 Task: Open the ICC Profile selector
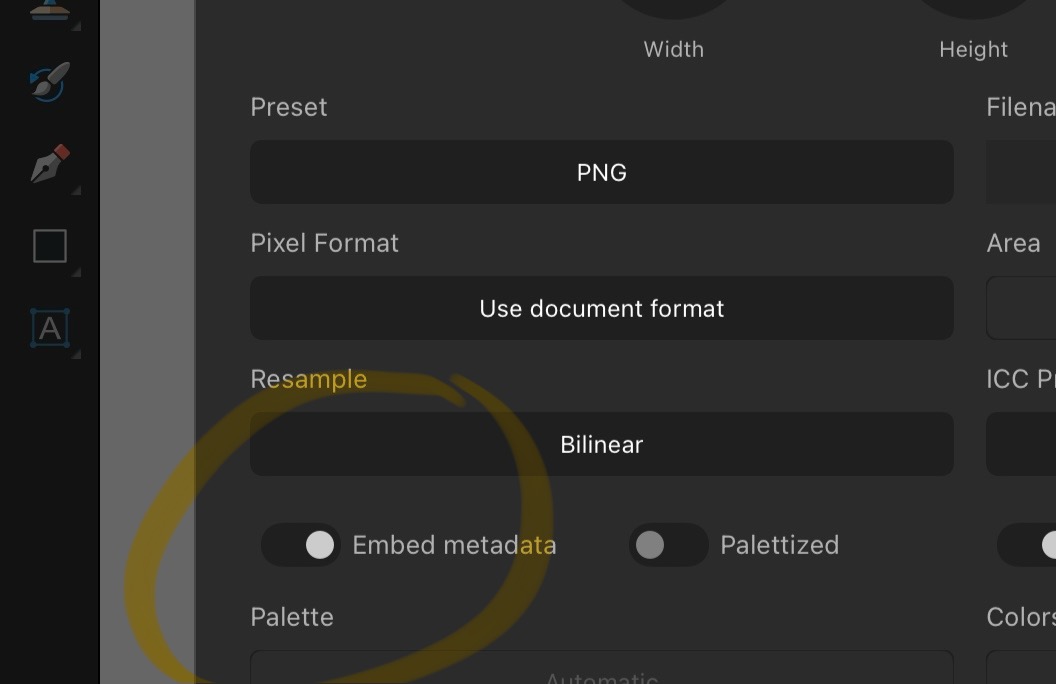tap(1021, 444)
